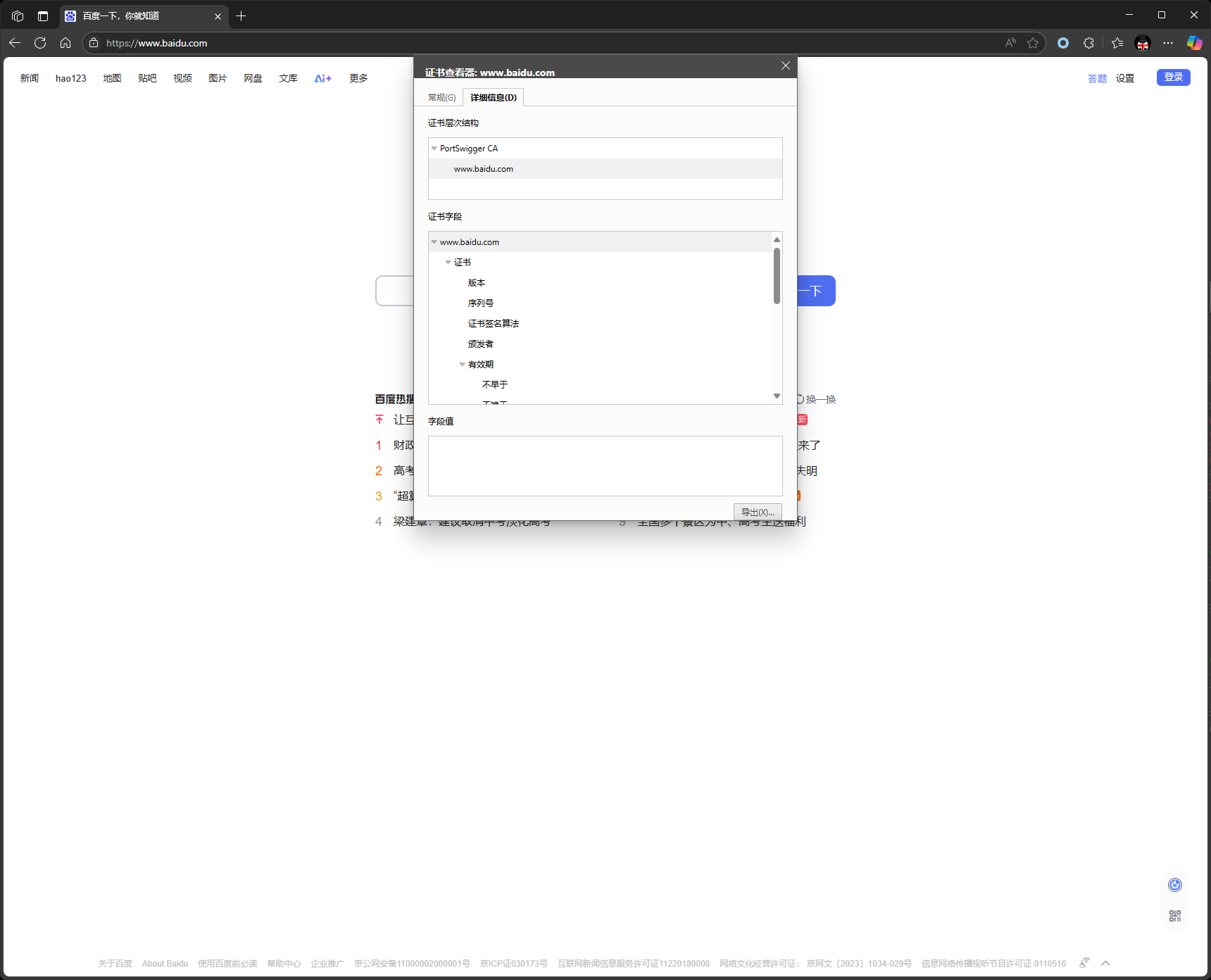The image size is (1211, 980).
Task: Toggle the vertical tabs icon
Action: pos(43,15)
